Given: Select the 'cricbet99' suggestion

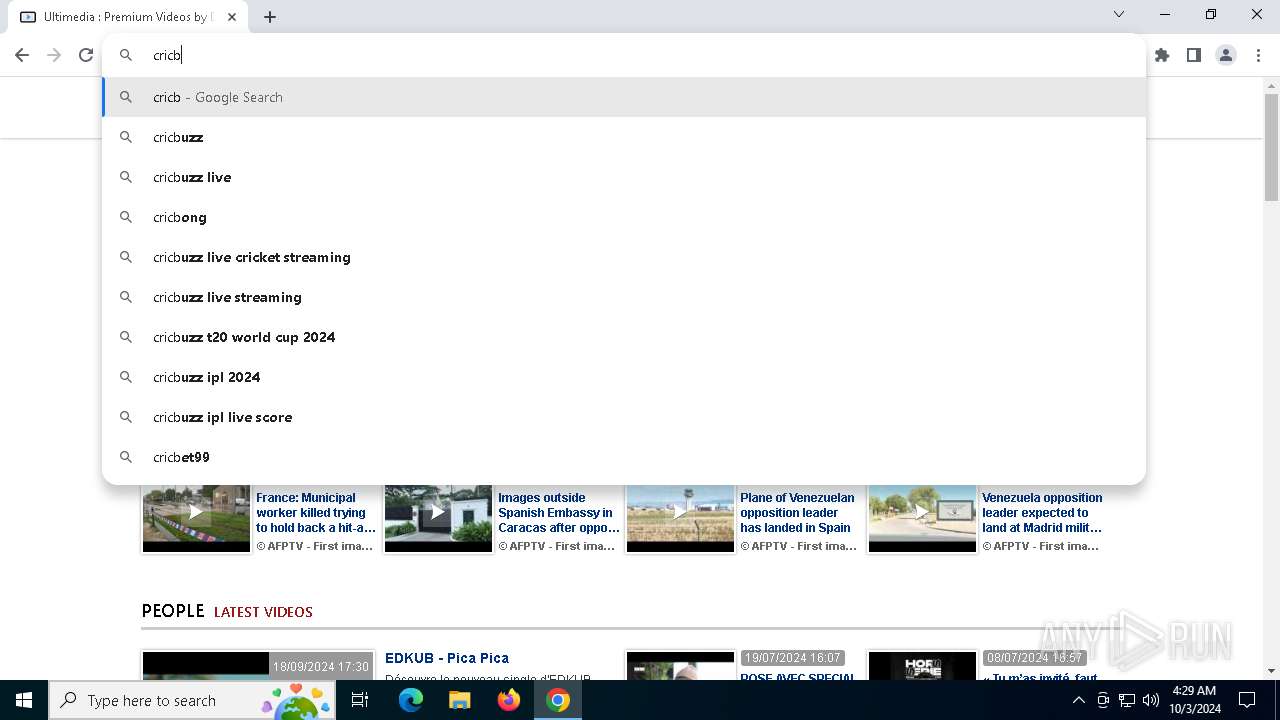Looking at the screenshot, I should click(x=624, y=457).
